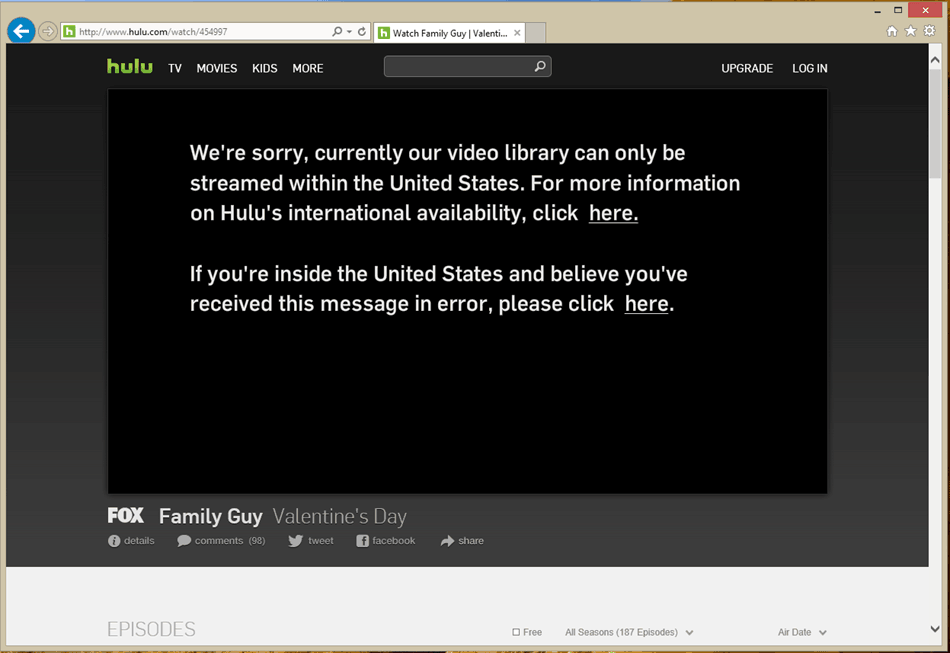Screen dimensions: 950x653
Task: Click the Facebook share icon
Action: 362,541
